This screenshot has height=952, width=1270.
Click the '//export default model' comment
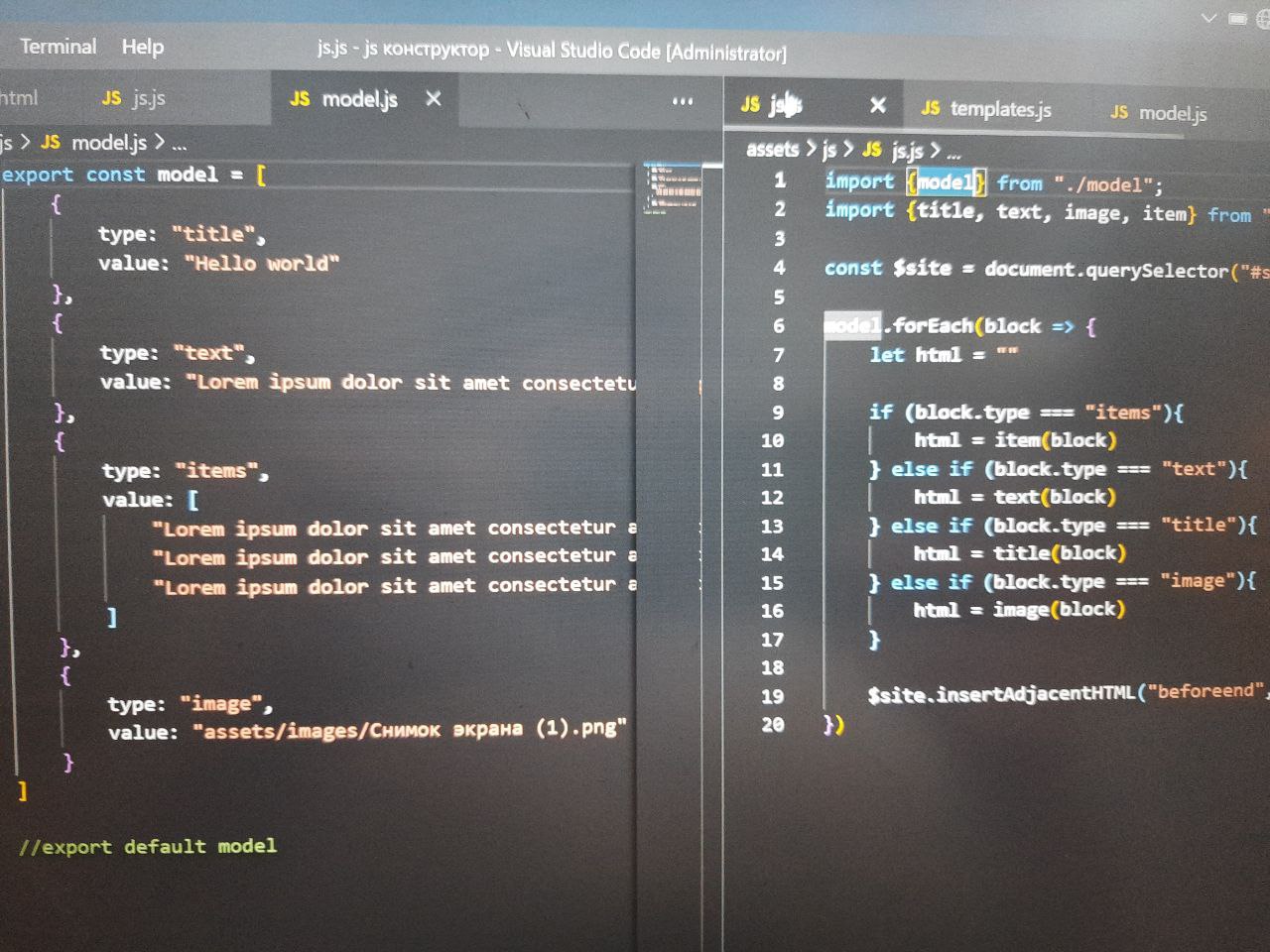[x=148, y=847]
